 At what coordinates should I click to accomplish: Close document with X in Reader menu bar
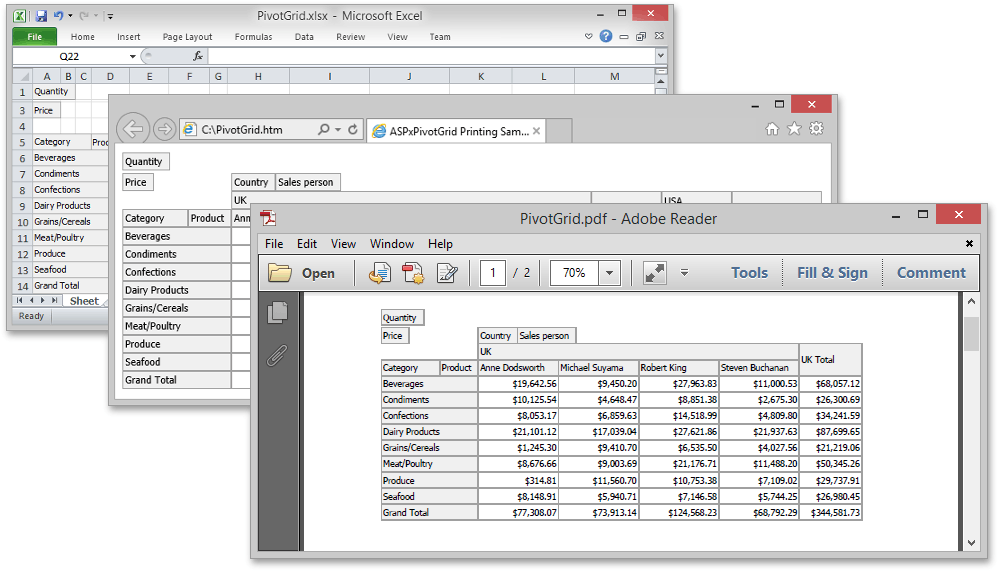click(969, 244)
